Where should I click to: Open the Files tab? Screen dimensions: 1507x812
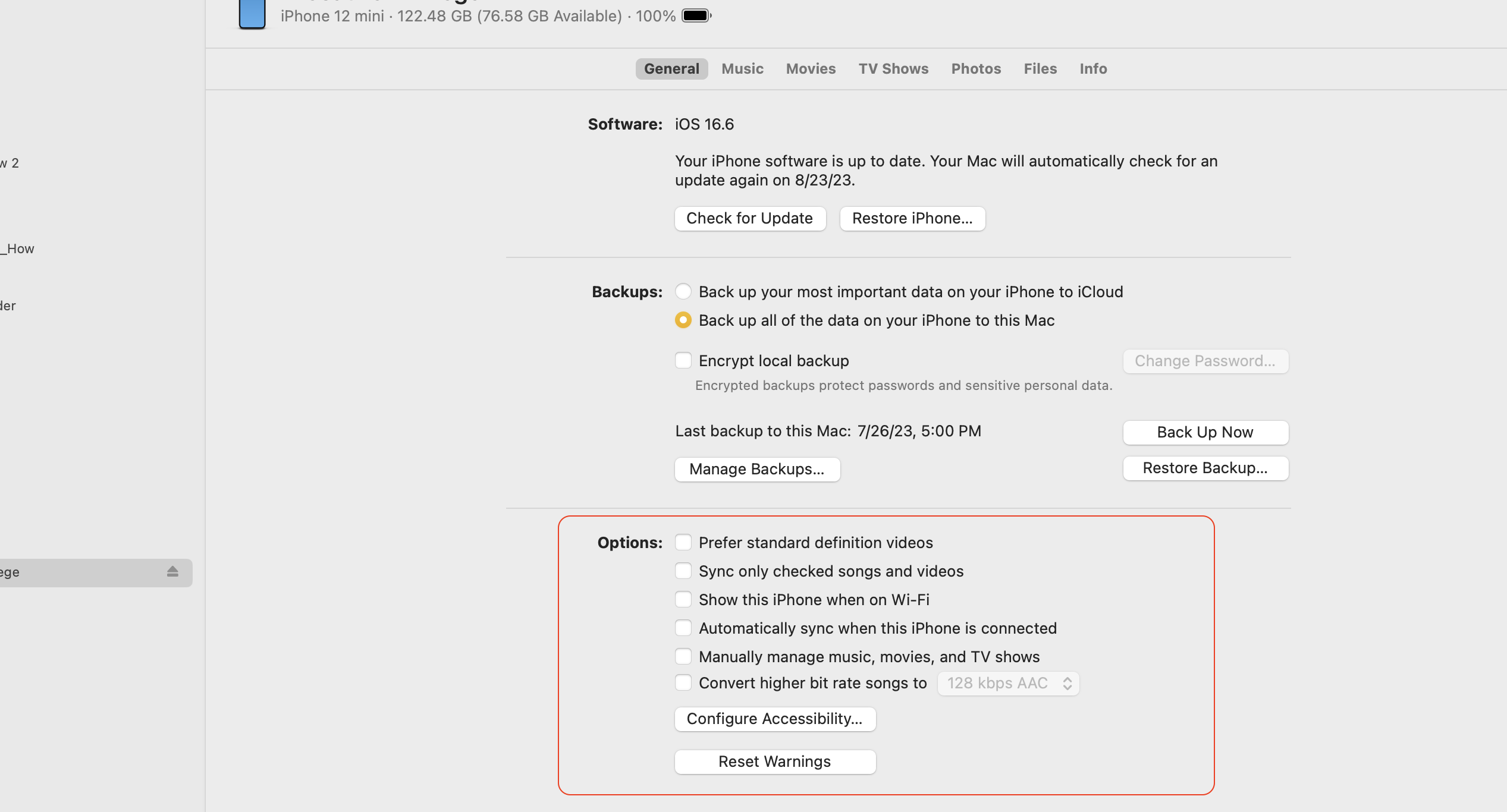point(1040,68)
